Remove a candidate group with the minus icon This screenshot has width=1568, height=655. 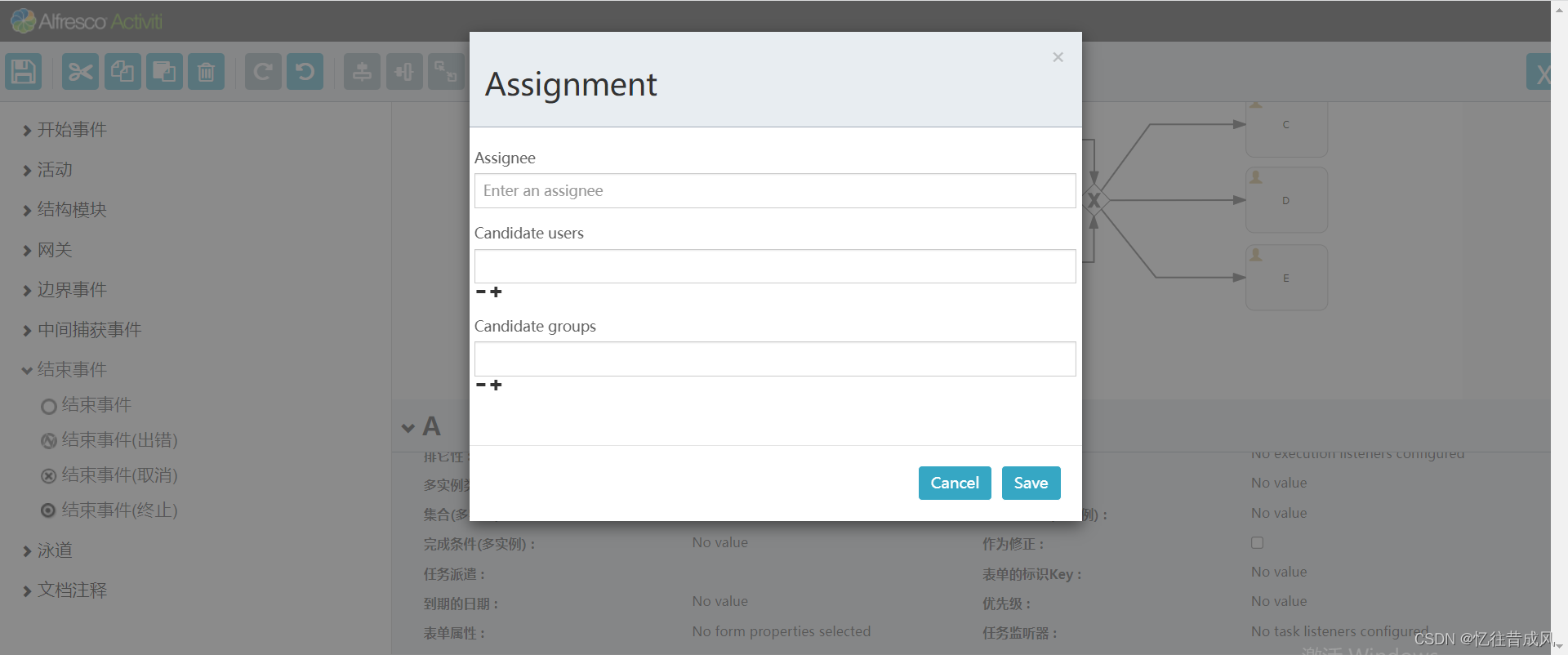[x=481, y=385]
